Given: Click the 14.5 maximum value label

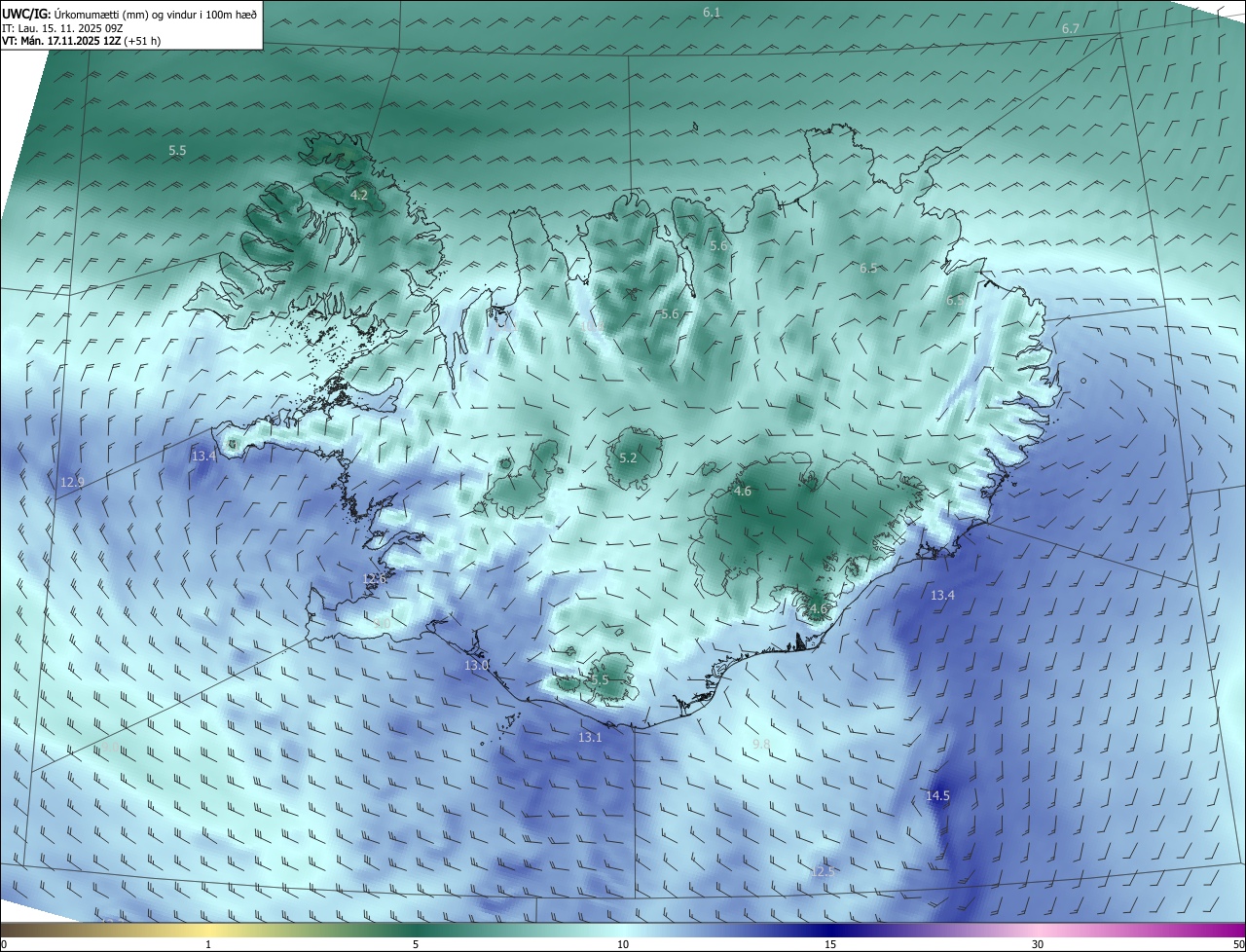Looking at the screenshot, I should [937, 796].
